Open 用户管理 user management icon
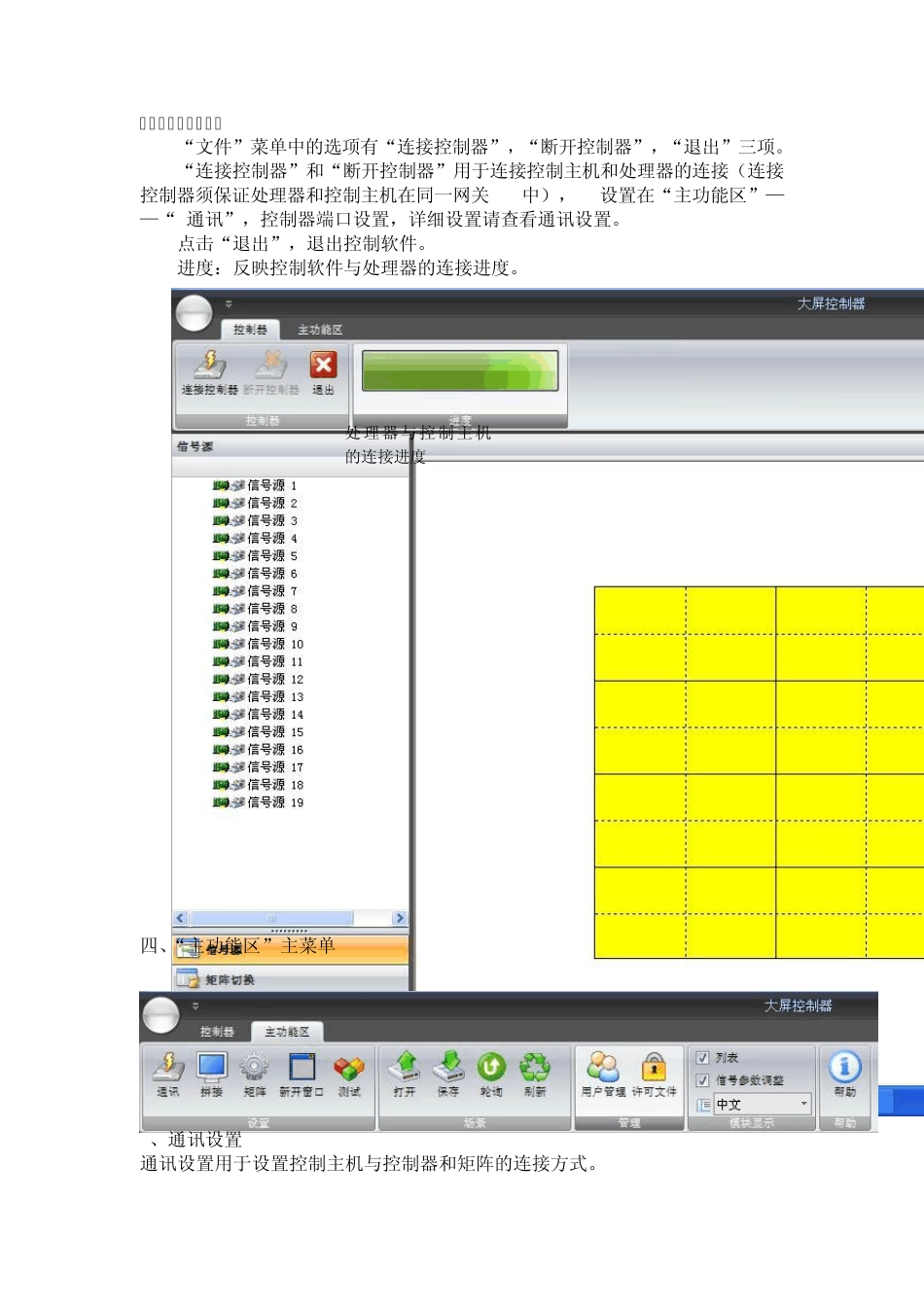The width and height of the screenshot is (924, 1307). (603, 1067)
